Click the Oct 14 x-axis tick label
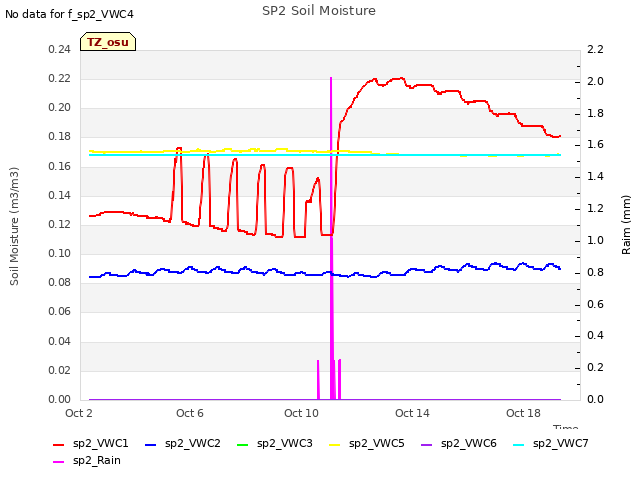Image resolution: width=640 pixels, height=480 pixels. (x=412, y=413)
